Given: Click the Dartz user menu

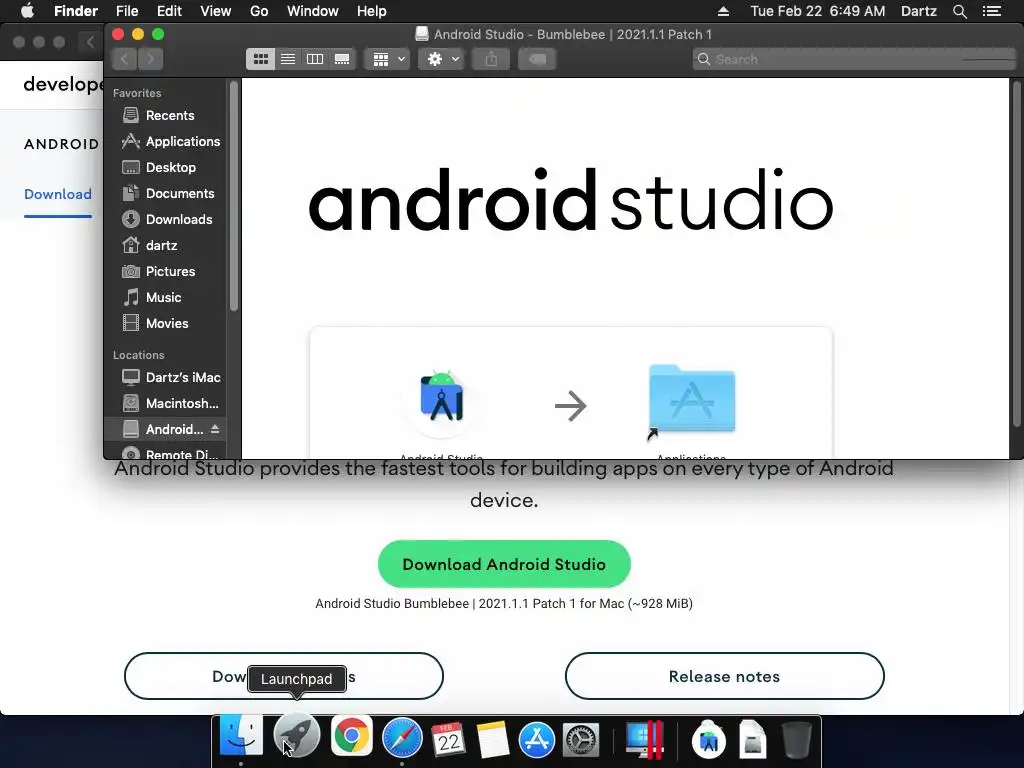Looking at the screenshot, I should coord(919,11).
